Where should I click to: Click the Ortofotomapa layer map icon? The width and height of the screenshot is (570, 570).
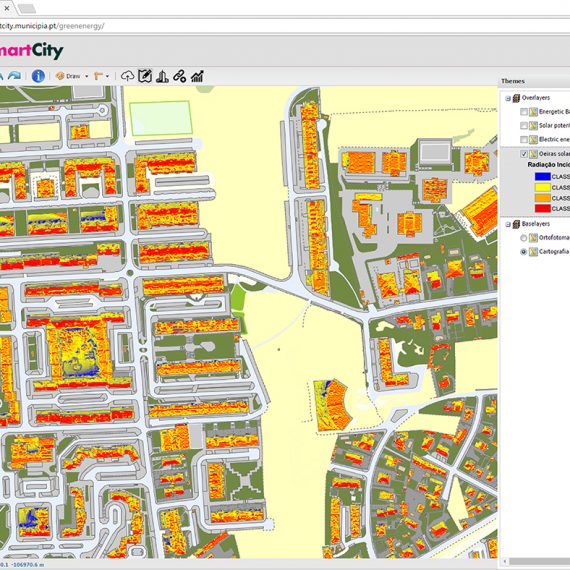pyautogui.click(x=533, y=238)
